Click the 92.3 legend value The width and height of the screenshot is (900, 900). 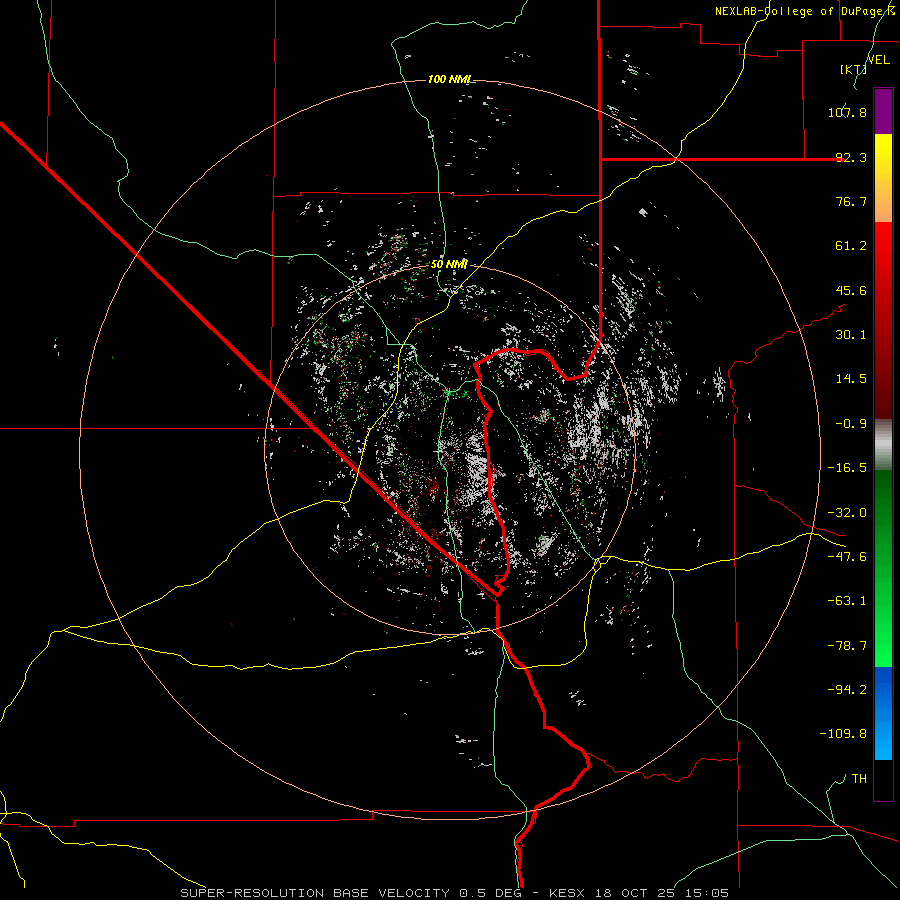851,157
